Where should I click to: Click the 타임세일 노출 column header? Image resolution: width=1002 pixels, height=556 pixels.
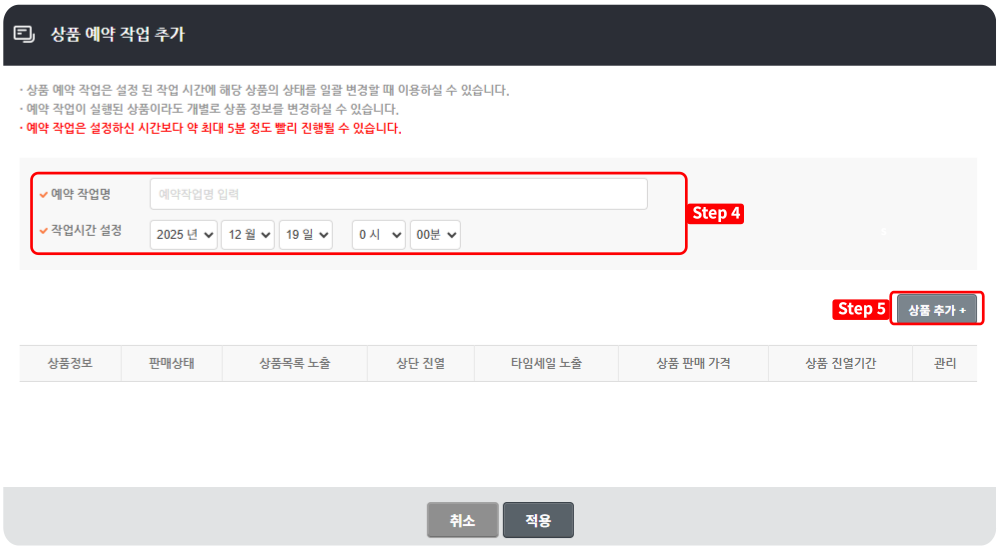point(546,364)
